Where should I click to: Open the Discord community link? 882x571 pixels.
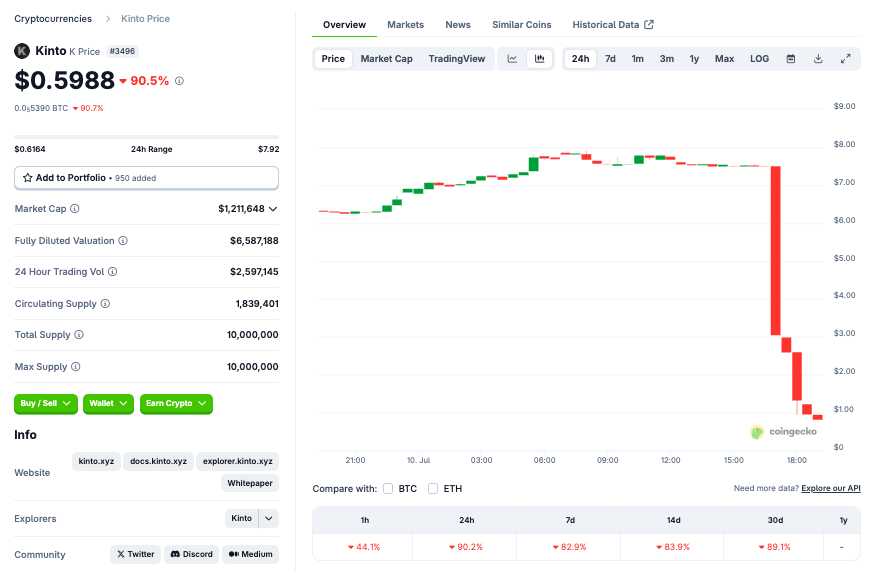(x=192, y=554)
